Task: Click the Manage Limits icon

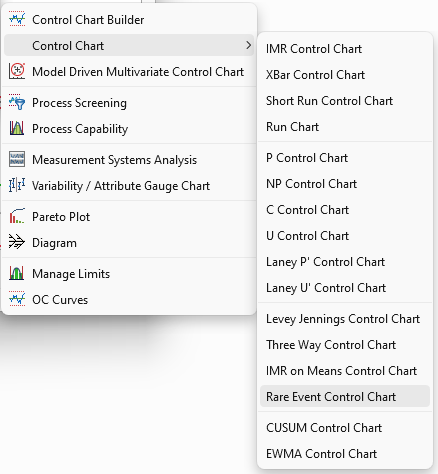Action: point(17,273)
